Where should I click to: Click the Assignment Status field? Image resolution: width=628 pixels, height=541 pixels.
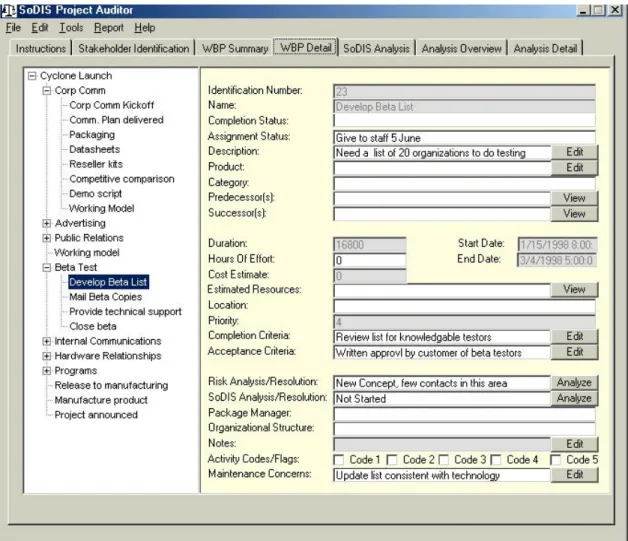[464, 137]
